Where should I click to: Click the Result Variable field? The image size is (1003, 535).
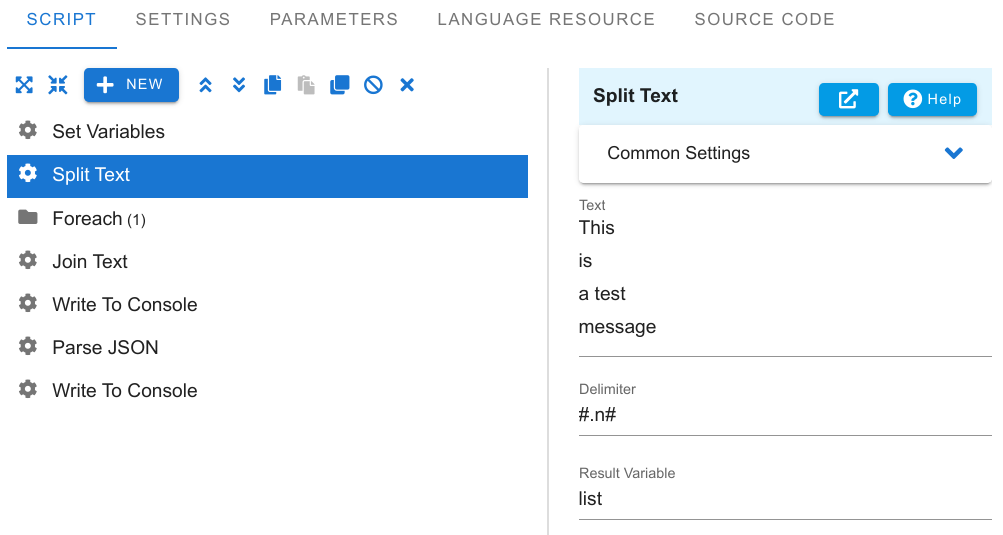pos(785,499)
